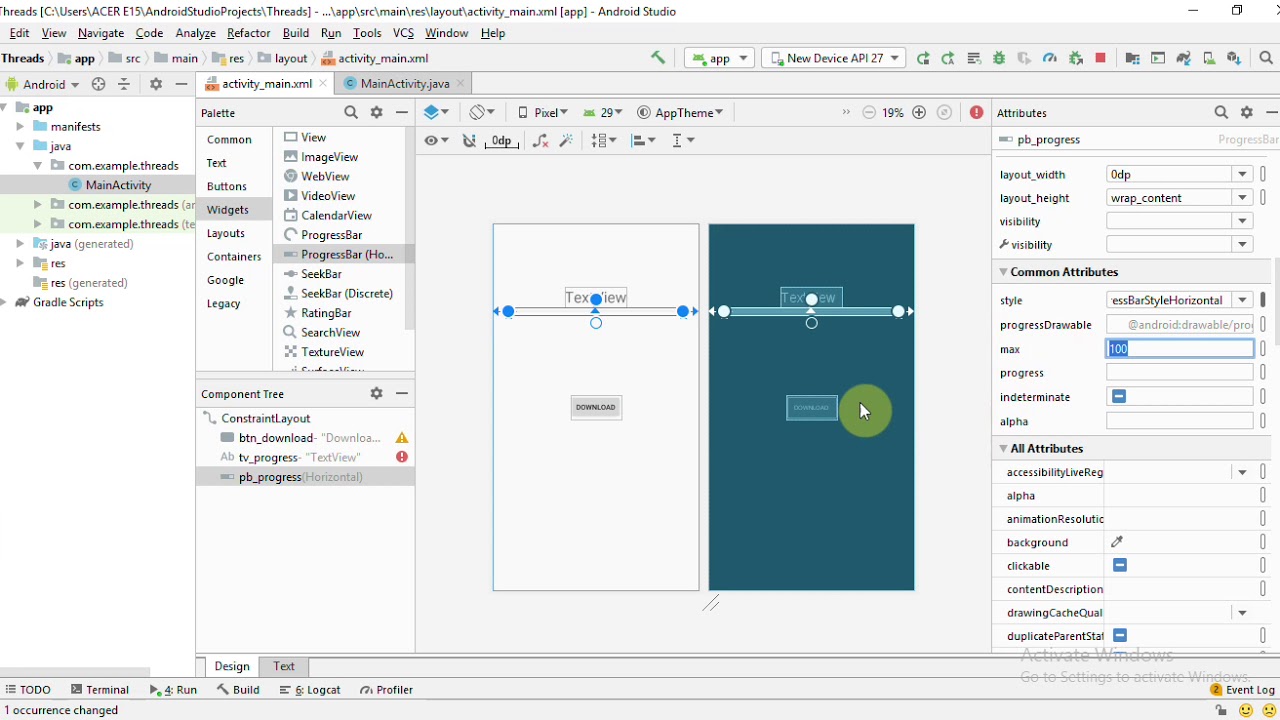The width and height of the screenshot is (1280, 720).
Task: Open Palette panel settings gear
Action: click(x=377, y=113)
